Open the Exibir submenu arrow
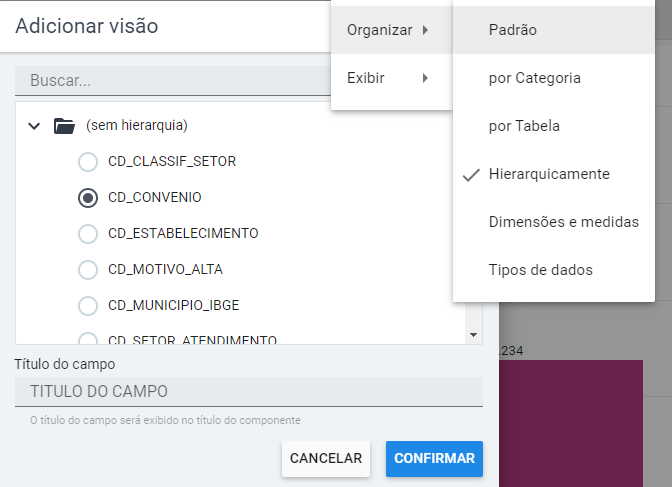 (x=426, y=78)
